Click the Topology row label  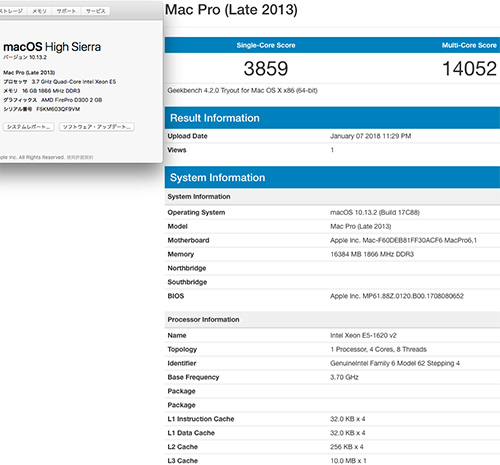(x=182, y=349)
